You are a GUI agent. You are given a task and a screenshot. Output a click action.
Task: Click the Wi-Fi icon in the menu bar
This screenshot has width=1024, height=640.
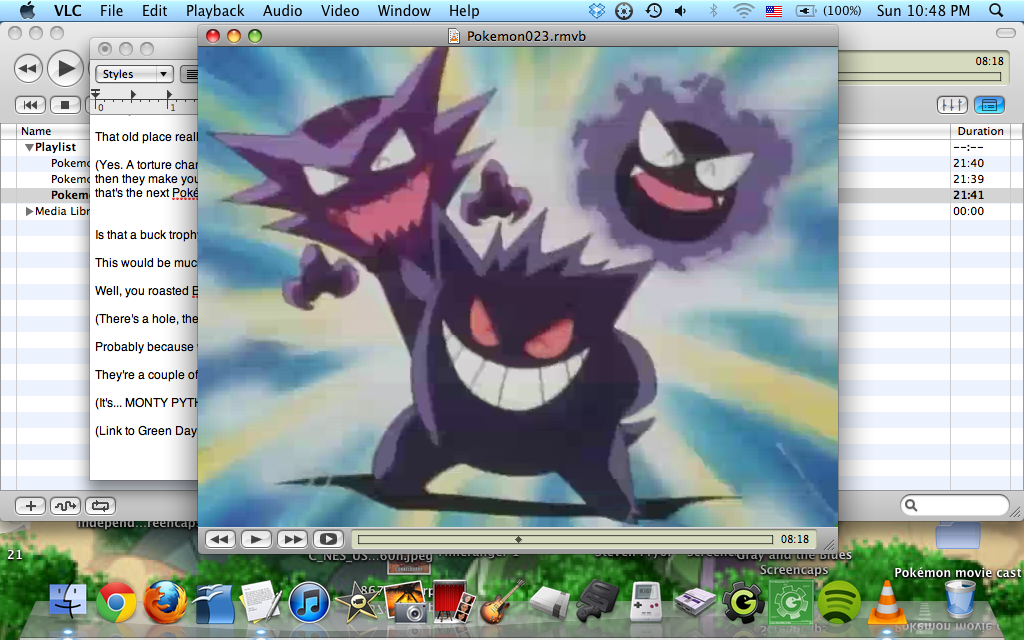coord(743,10)
